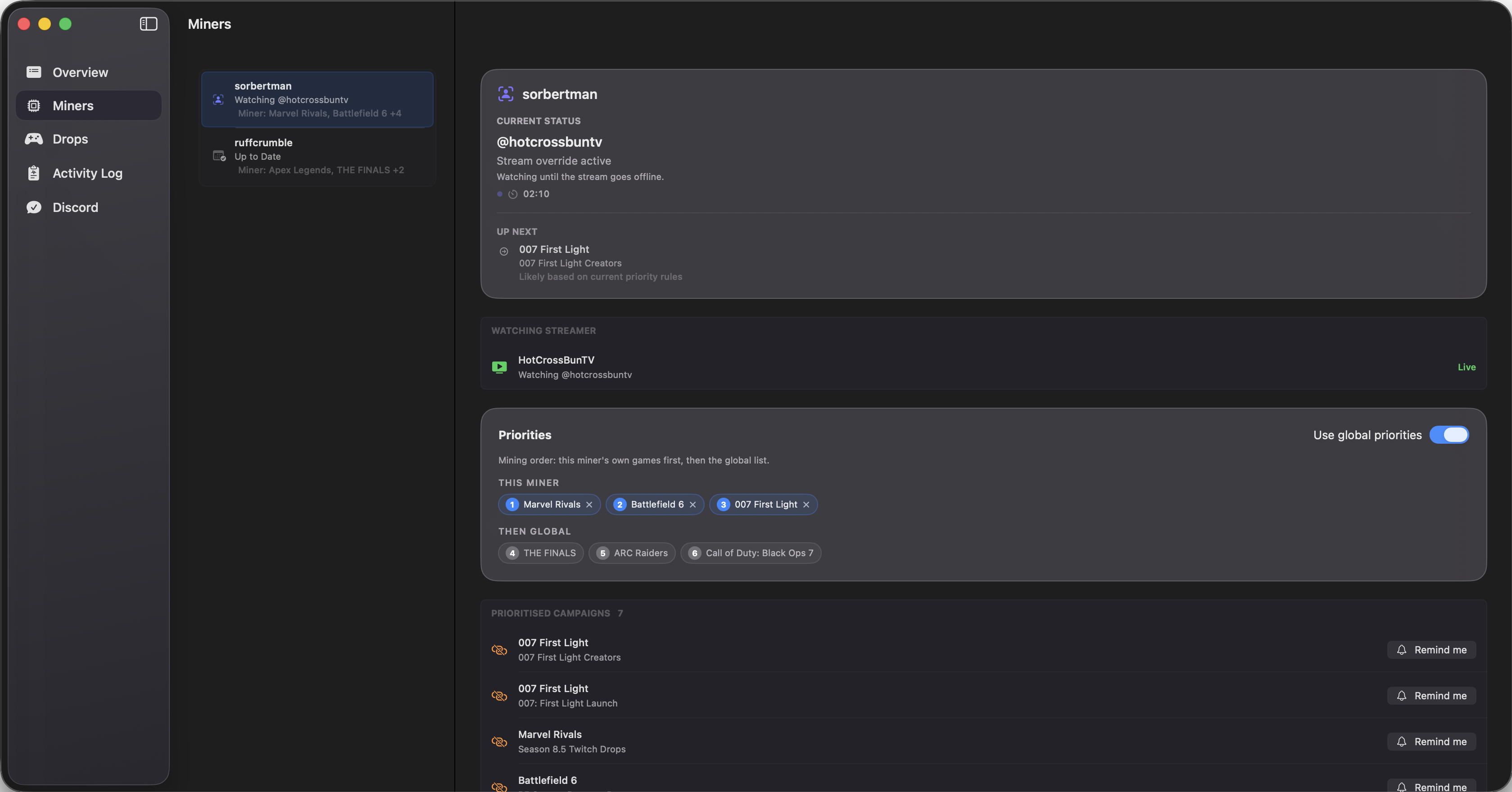Click the green live stream icon
The image size is (1512, 792).
pos(499,367)
